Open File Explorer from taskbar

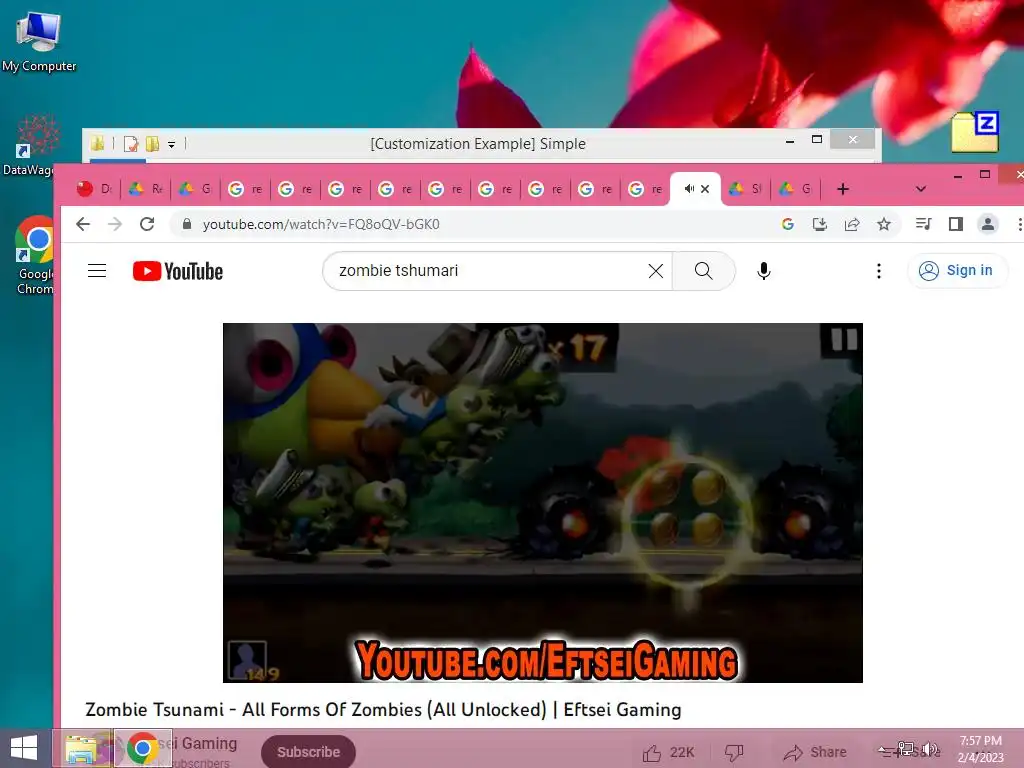tap(81, 748)
